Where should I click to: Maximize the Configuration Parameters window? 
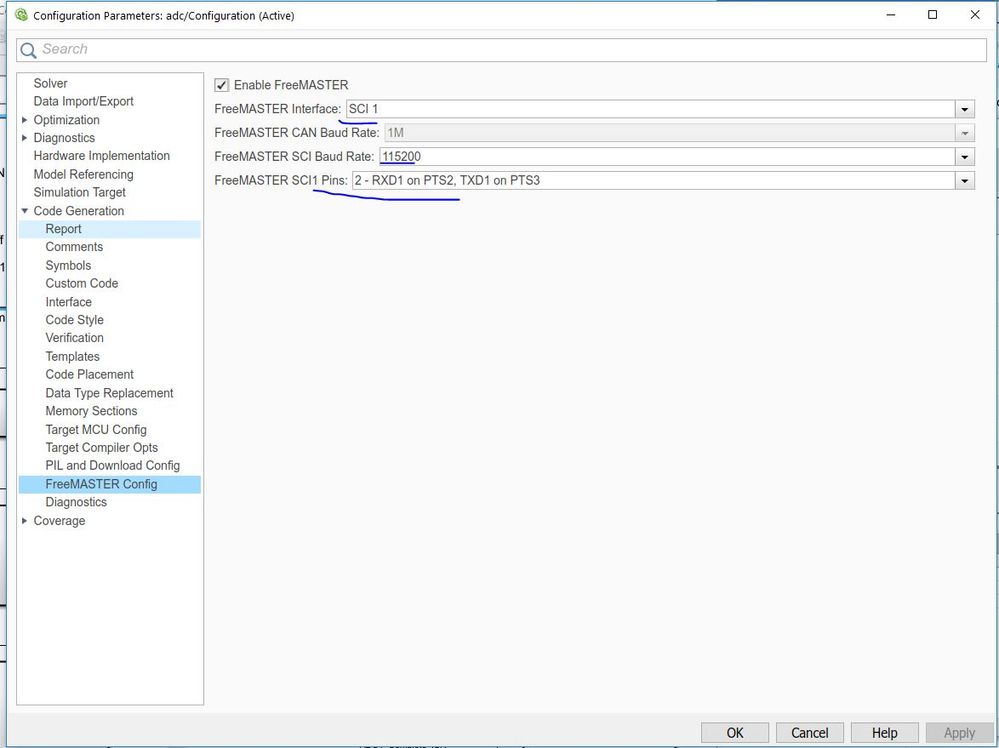(x=933, y=15)
